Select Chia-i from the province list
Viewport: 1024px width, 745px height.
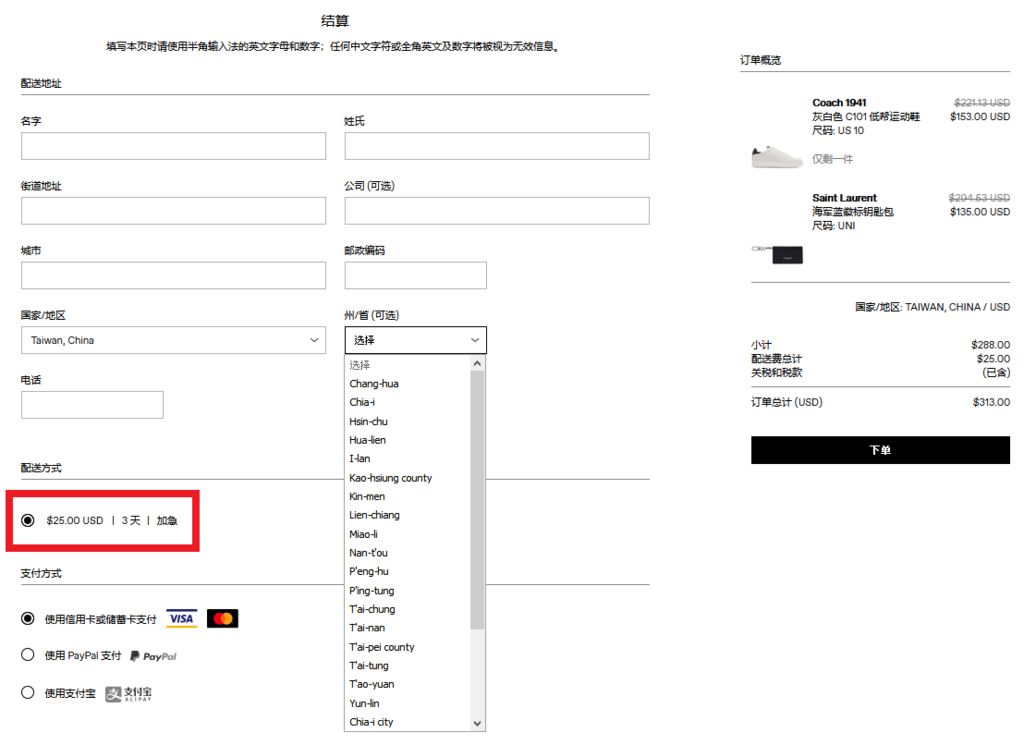[408, 402]
